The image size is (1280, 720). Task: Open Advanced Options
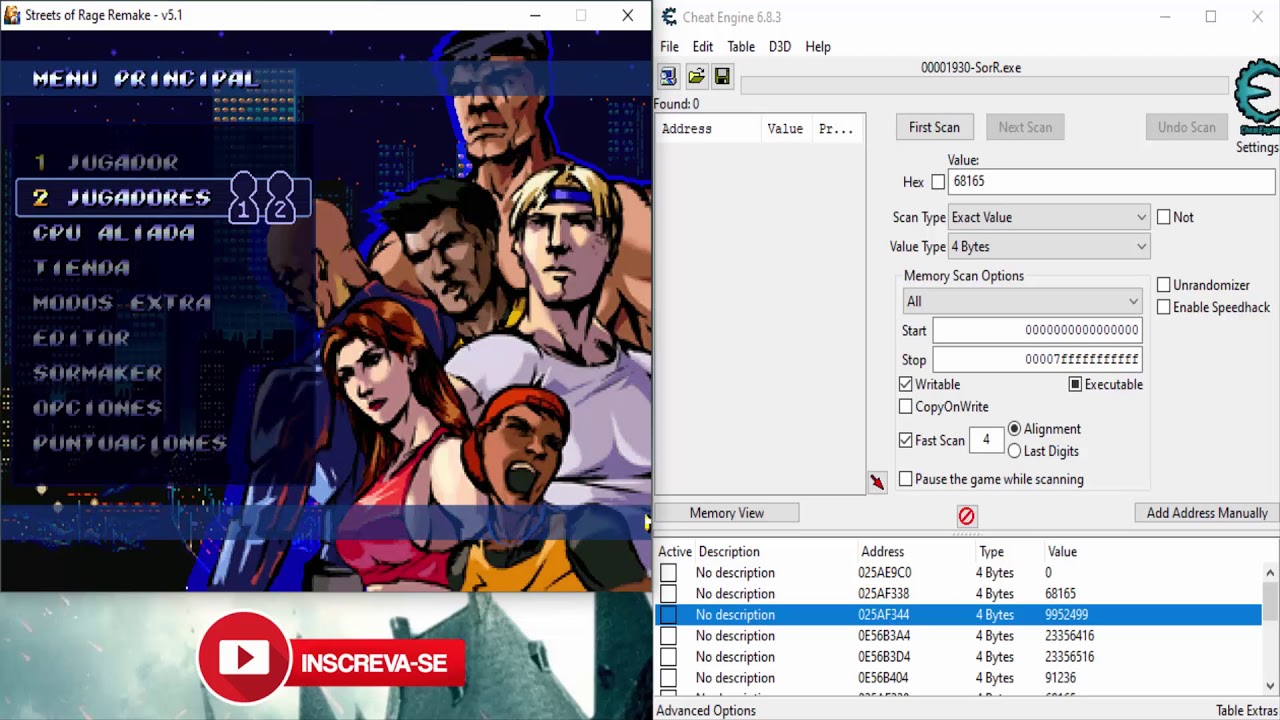pos(706,711)
